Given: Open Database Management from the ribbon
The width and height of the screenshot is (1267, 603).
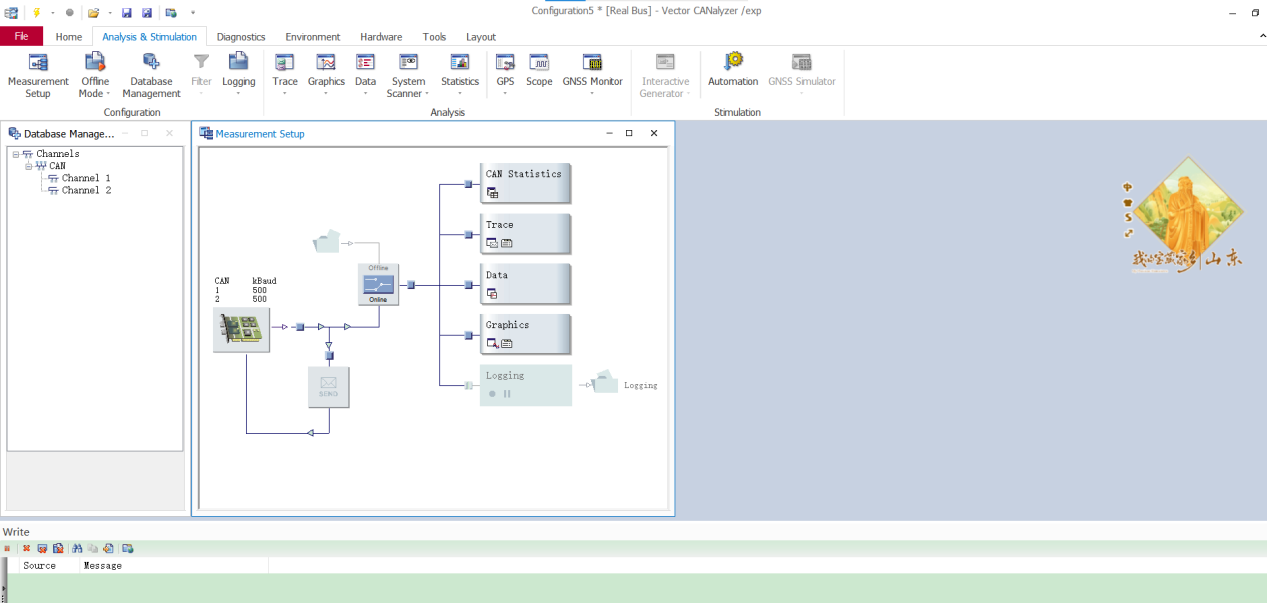Looking at the screenshot, I should pos(151,75).
